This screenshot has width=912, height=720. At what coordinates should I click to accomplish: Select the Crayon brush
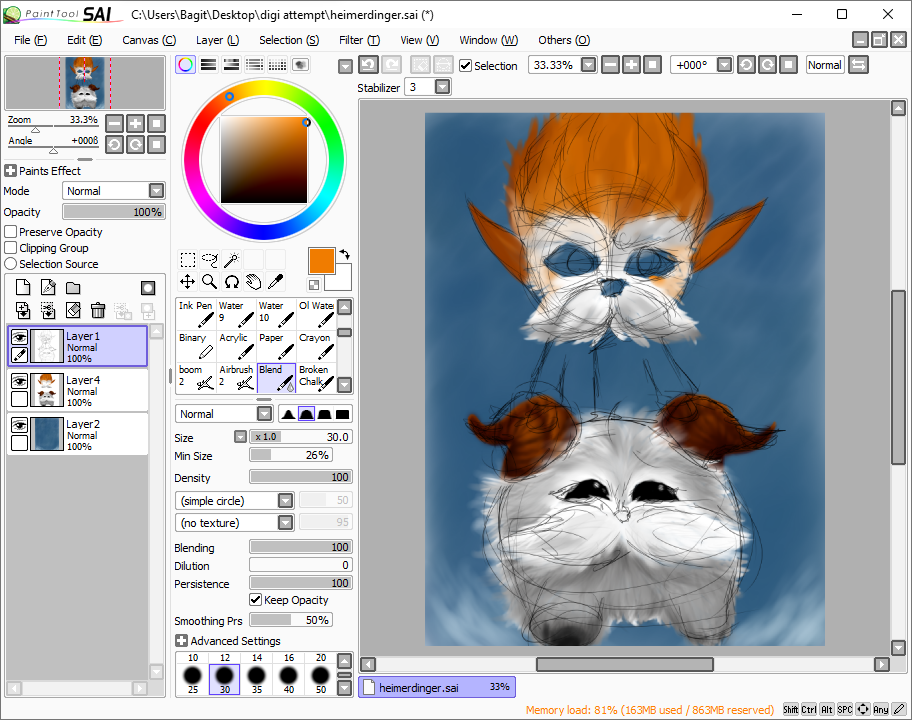tap(316, 346)
